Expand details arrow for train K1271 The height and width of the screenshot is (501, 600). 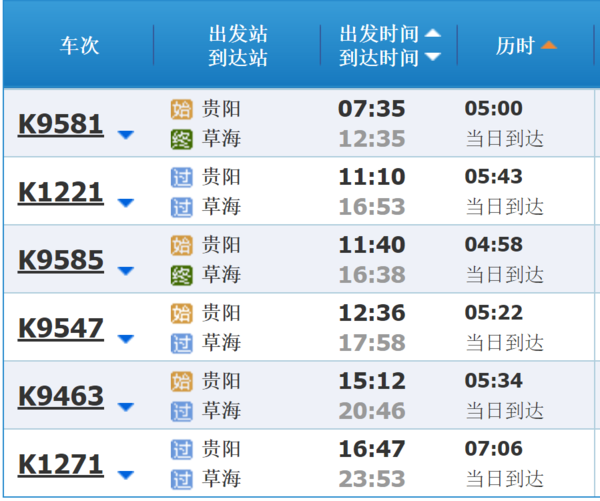click(125, 475)
